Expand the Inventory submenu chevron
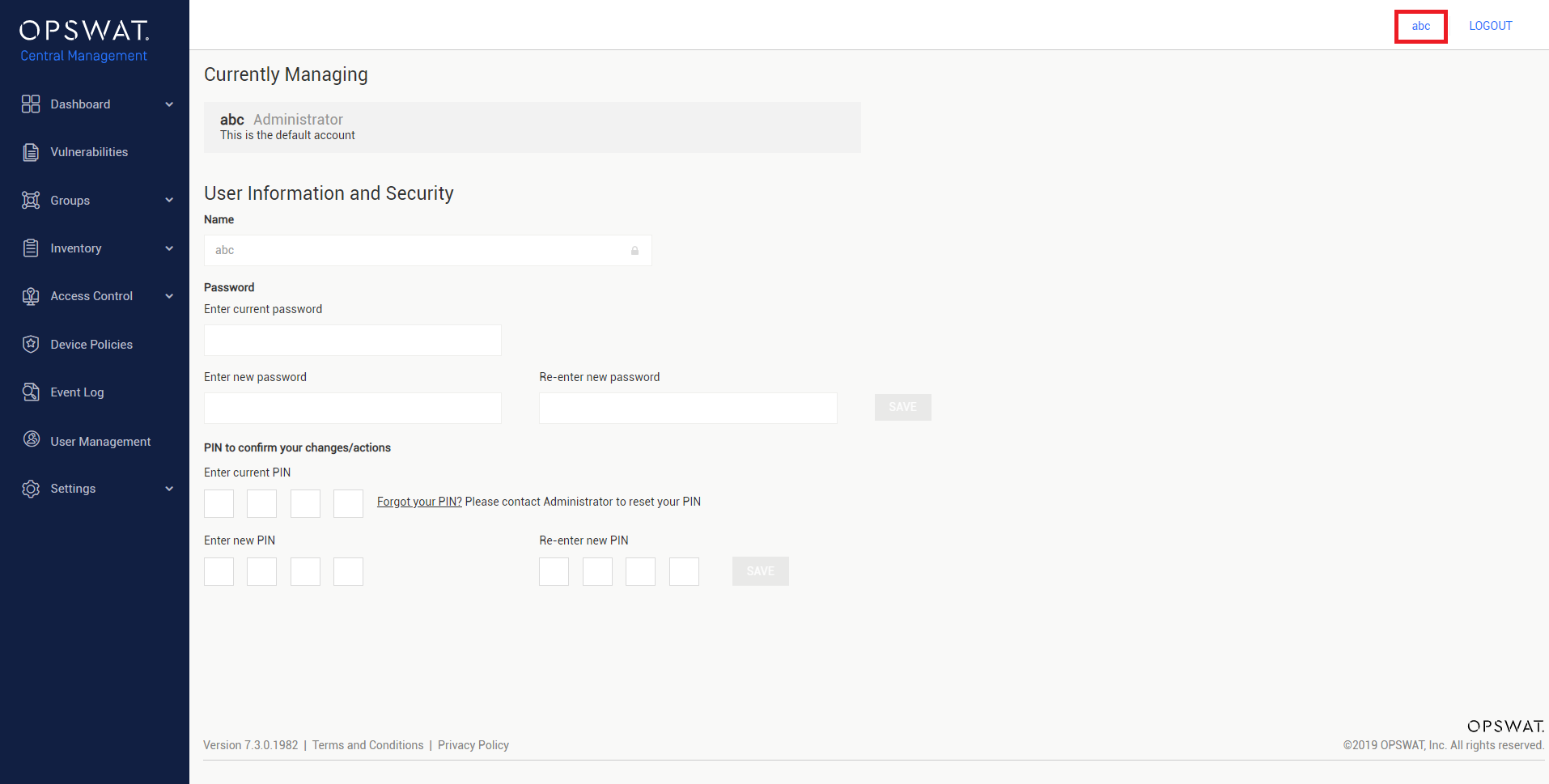This screenshot has height=784, width=1549. coord(169,248)
